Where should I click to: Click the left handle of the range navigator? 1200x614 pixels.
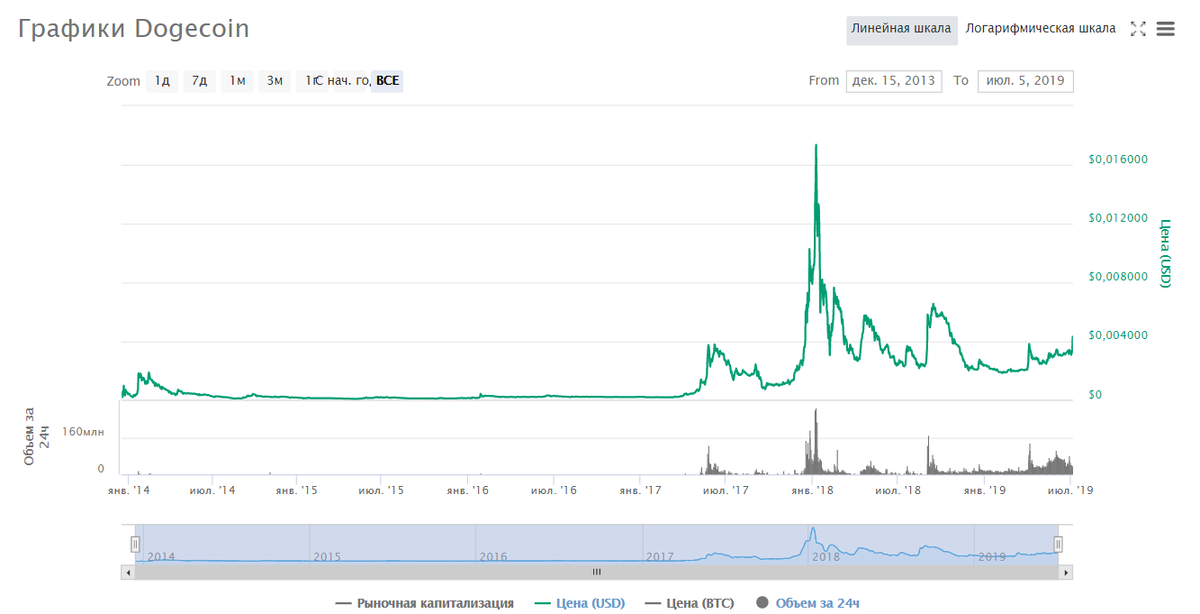pyautogui.click(x=135, y=544)
